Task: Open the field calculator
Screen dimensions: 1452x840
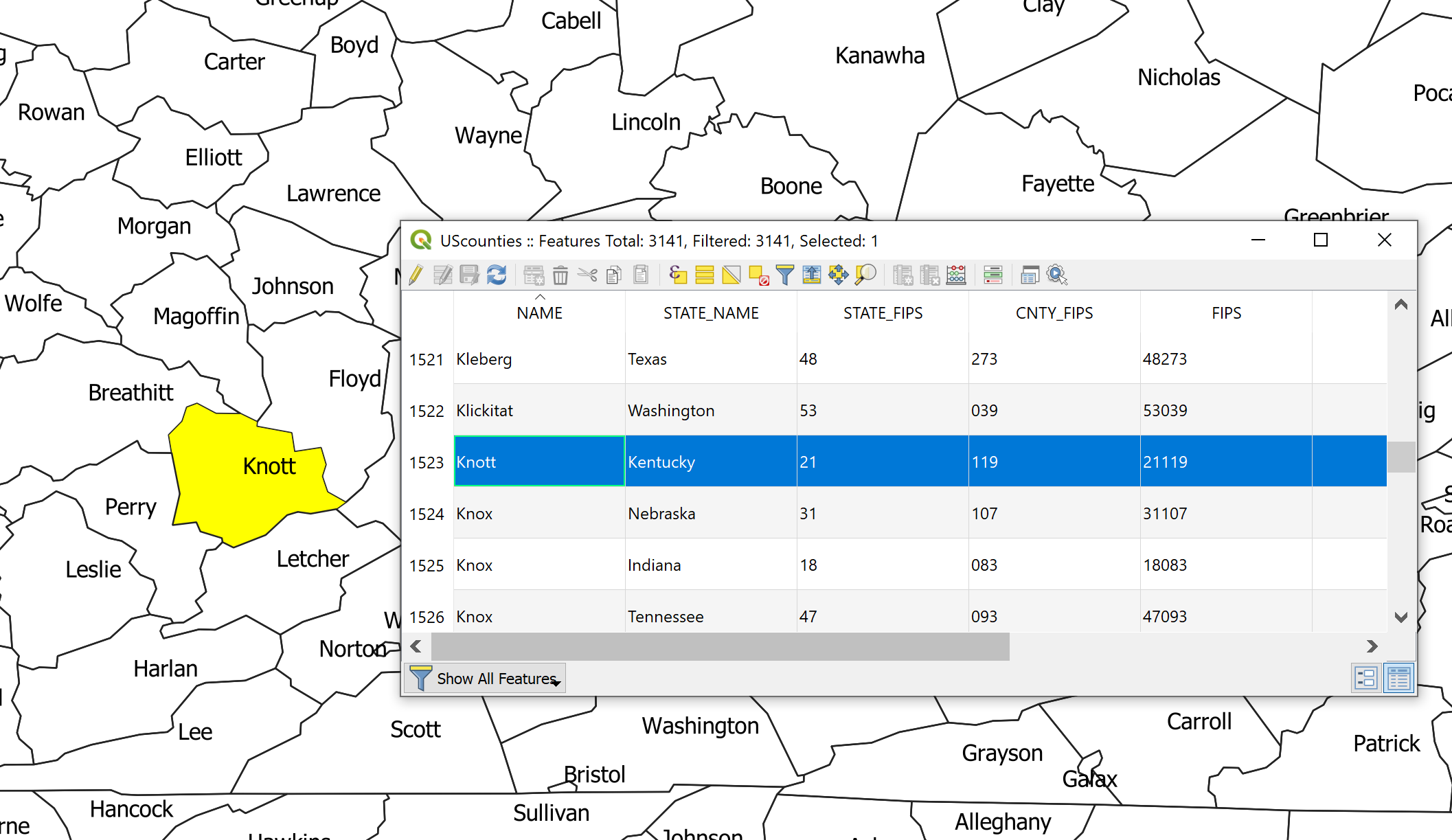Action: (955, 275)
